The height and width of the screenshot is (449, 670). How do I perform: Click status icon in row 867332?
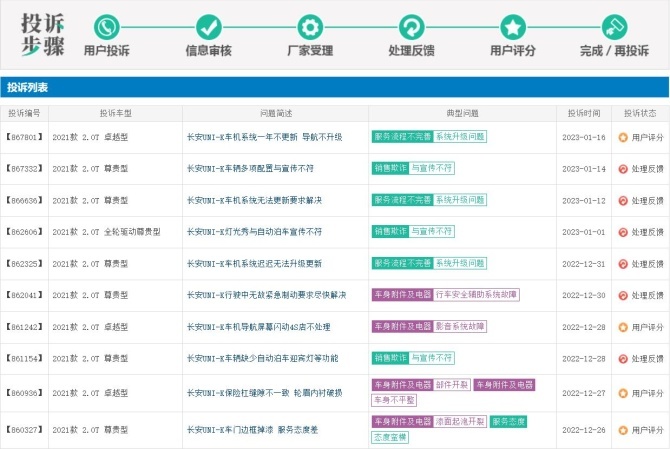click(623, 169)
